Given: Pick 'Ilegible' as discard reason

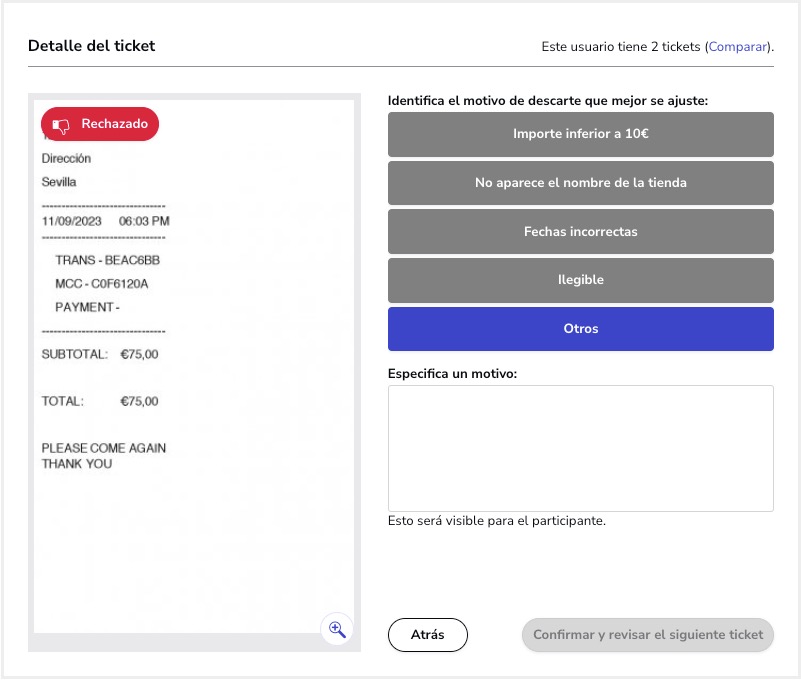Looking at the screenshot, I should [580, 280].
